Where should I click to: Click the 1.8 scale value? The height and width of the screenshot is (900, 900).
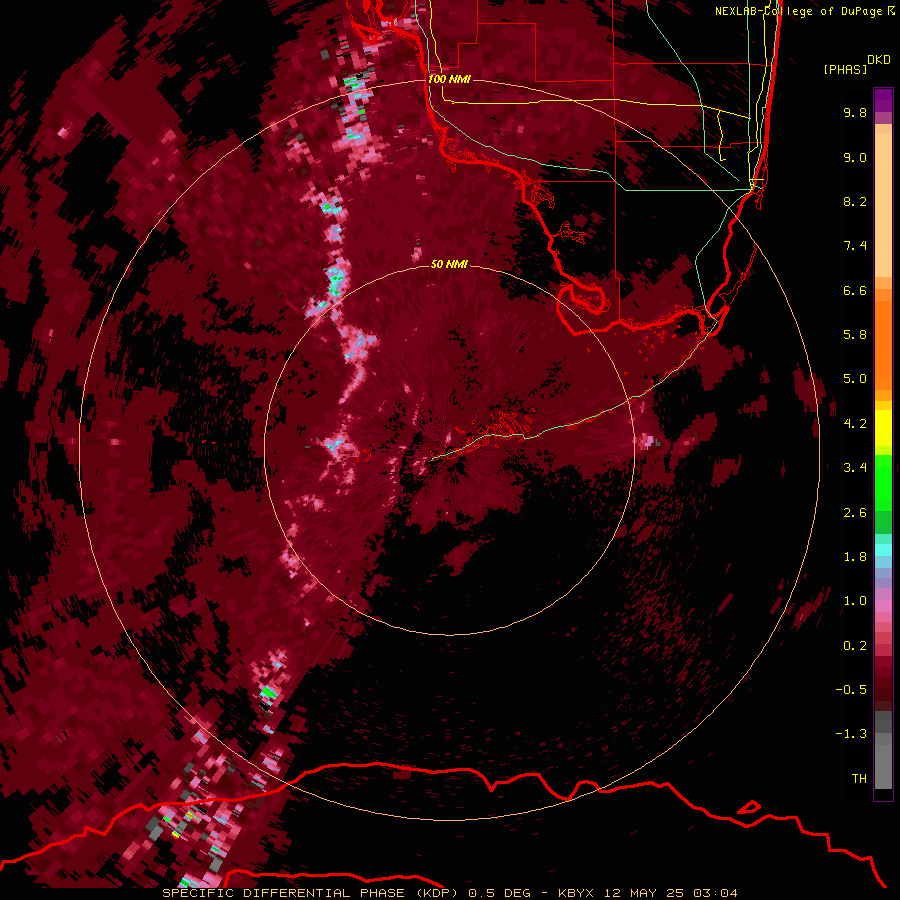click(x=855, y=557)
